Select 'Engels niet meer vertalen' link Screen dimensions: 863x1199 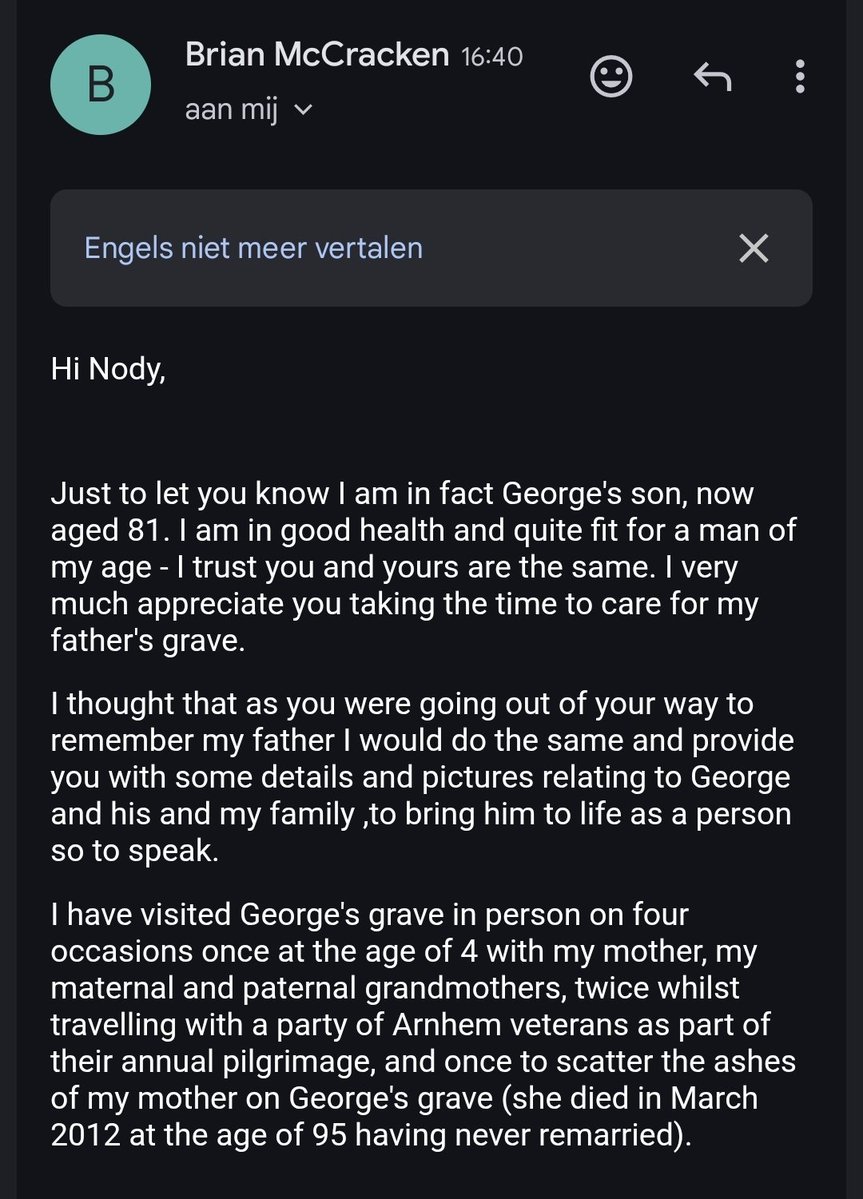(253, 249)
